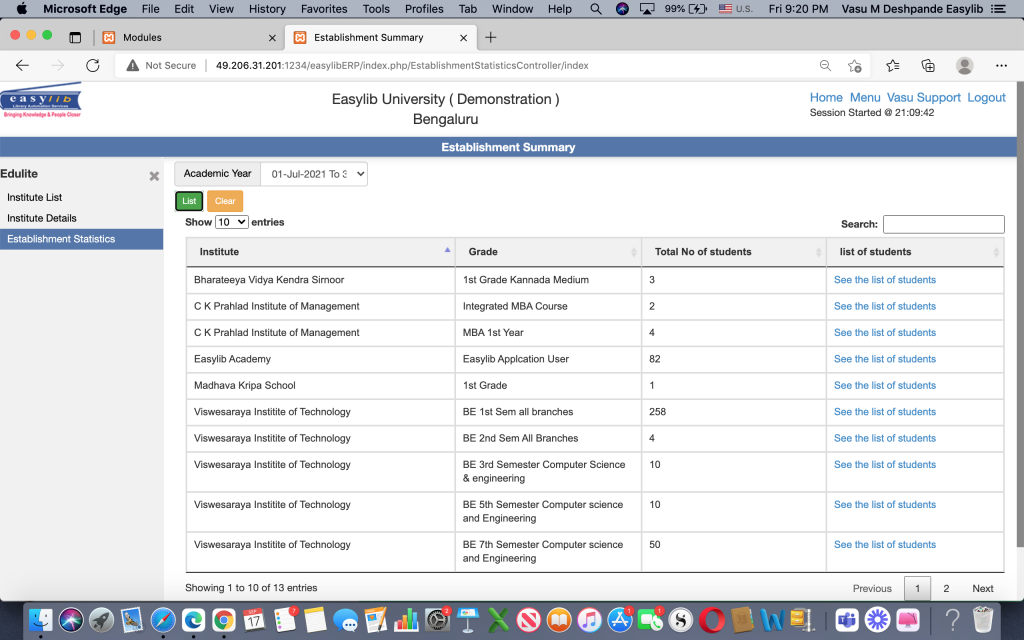
Task: See student list for Integrated MBA Course
Action: click(885, 306)
